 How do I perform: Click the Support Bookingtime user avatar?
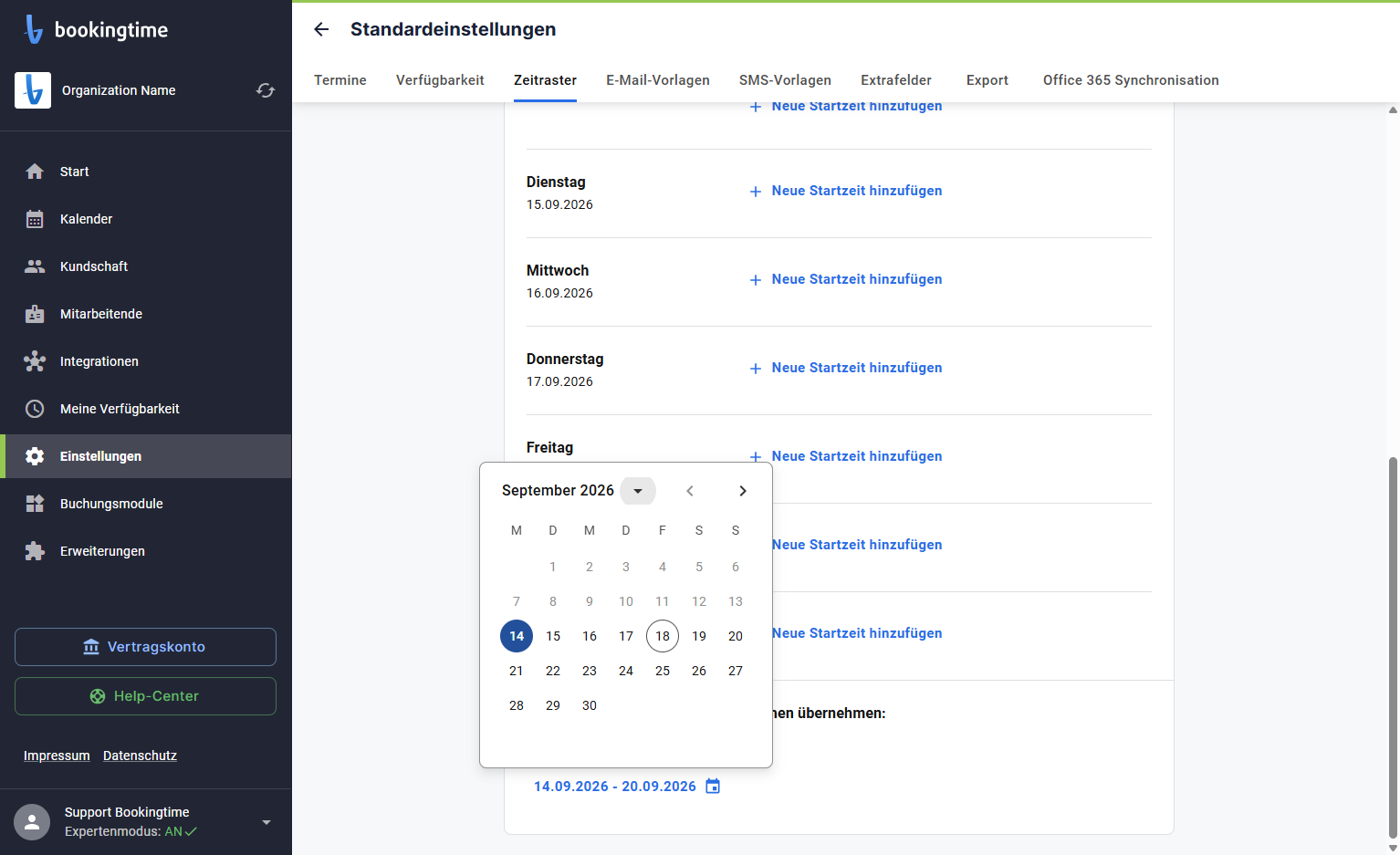(32, 822)
